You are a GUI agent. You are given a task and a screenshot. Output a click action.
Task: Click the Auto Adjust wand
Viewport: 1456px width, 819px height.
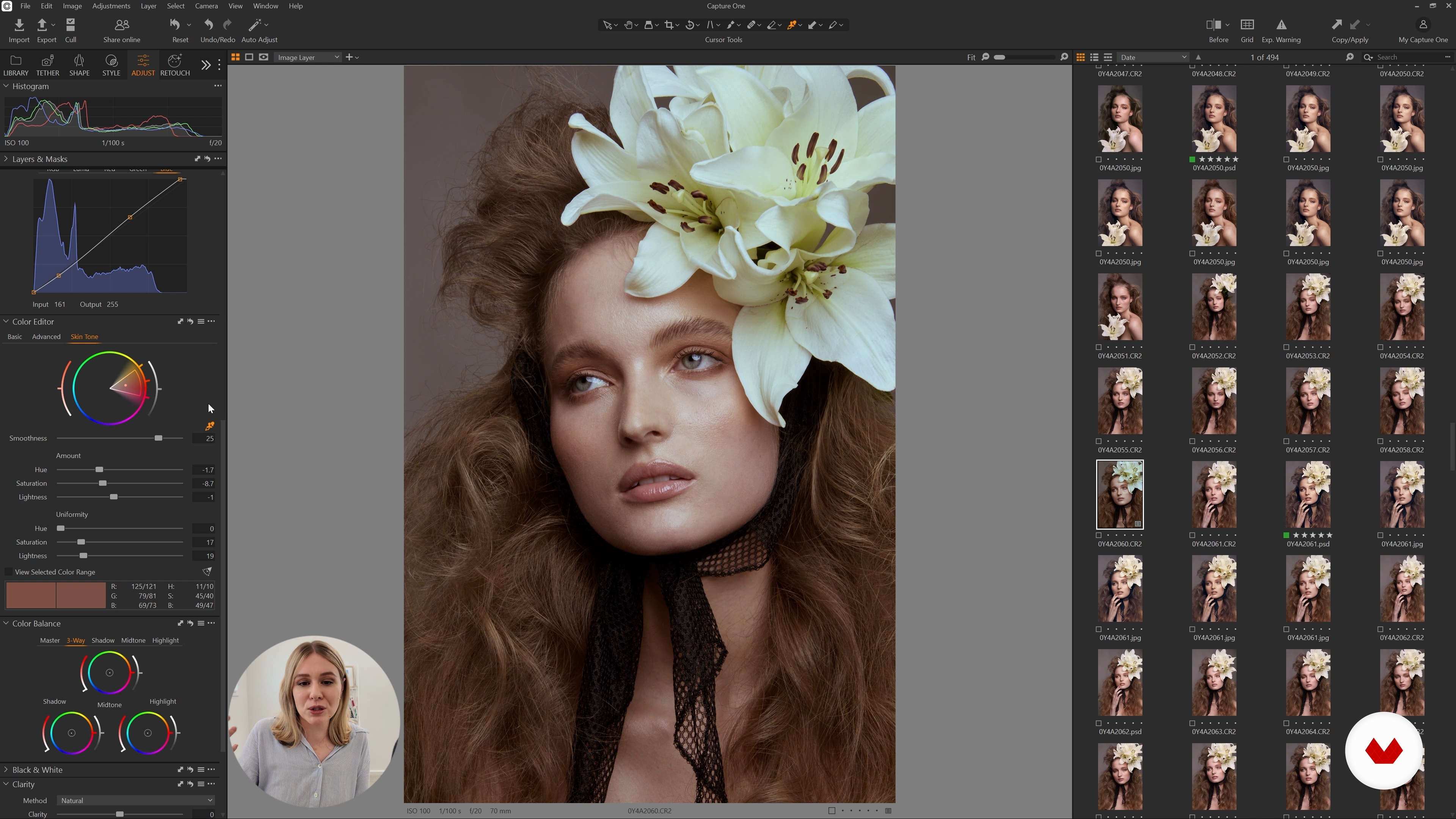pyautogui.click(x=255, y=25)
